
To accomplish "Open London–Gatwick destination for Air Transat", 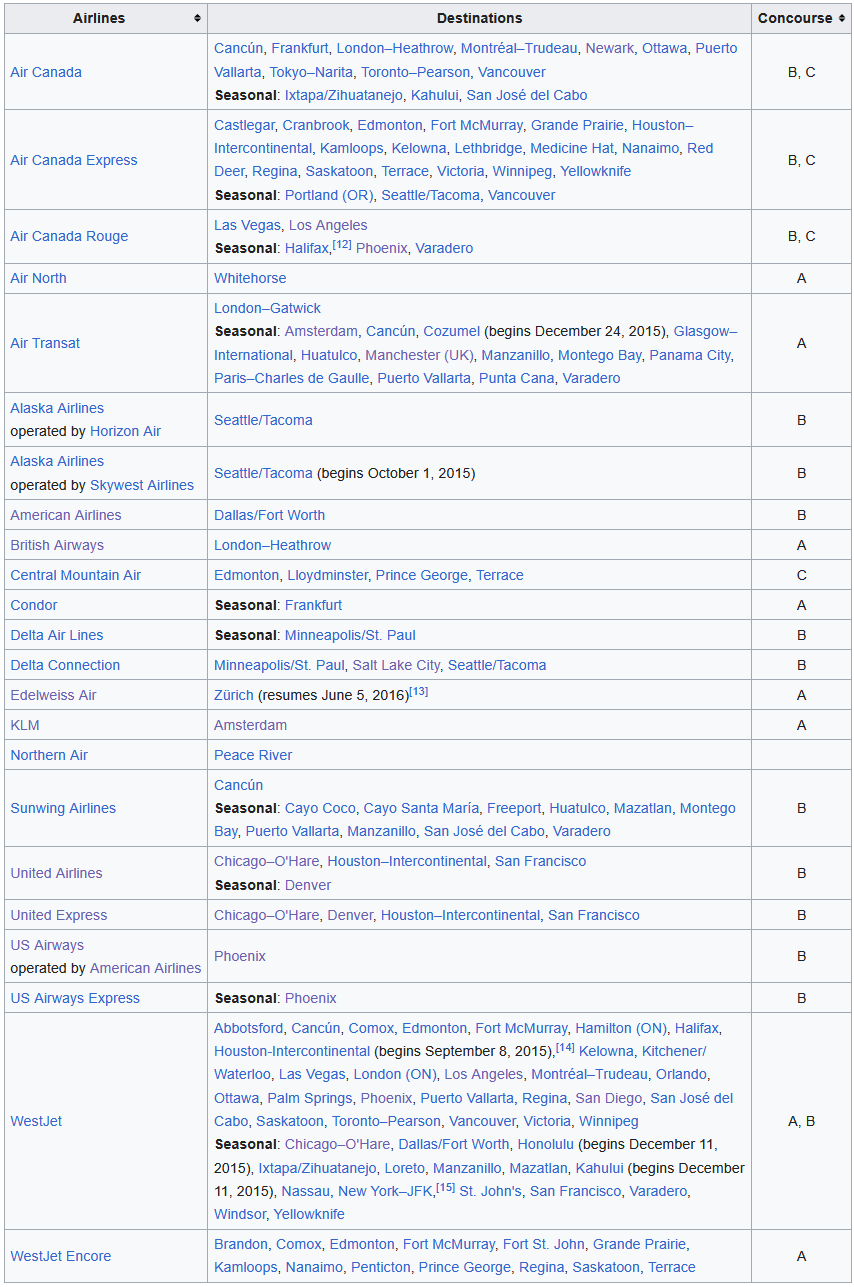I will (267, 308).
